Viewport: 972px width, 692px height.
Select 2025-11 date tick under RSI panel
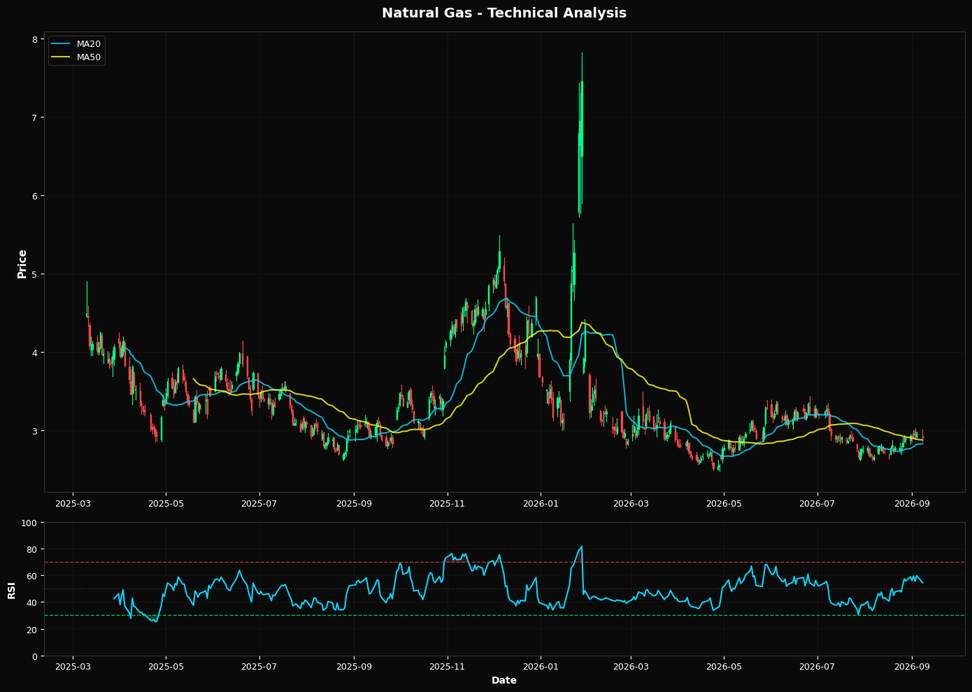pyautogui.click(x=447, y=667)
